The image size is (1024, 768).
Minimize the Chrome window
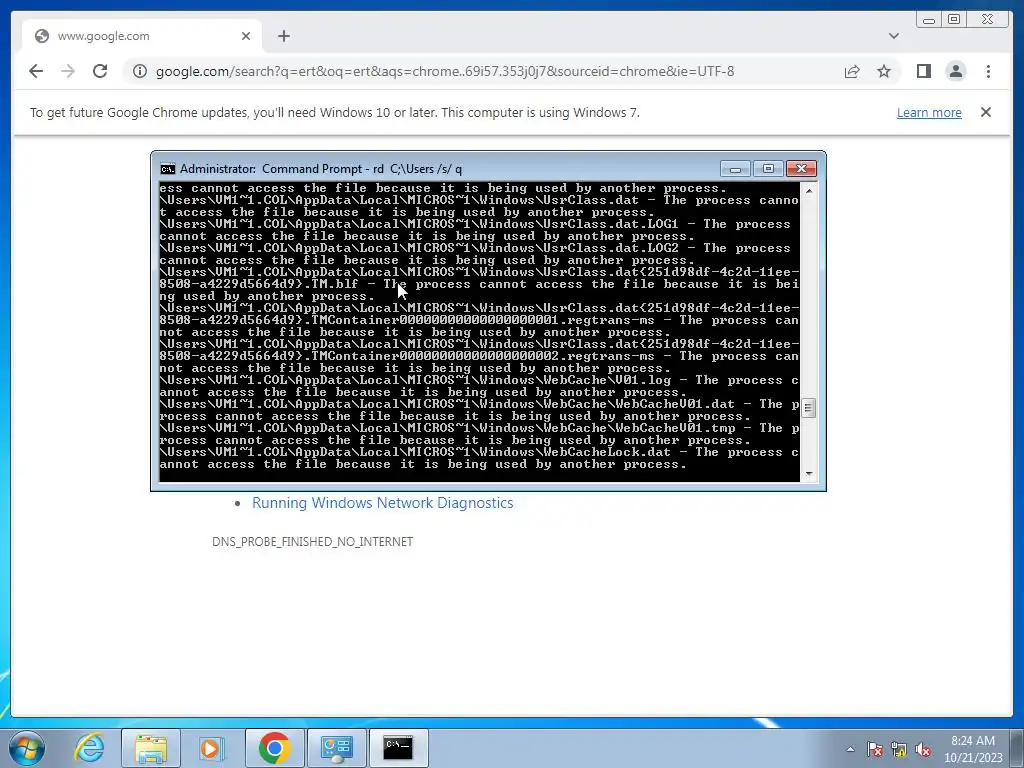929,20
